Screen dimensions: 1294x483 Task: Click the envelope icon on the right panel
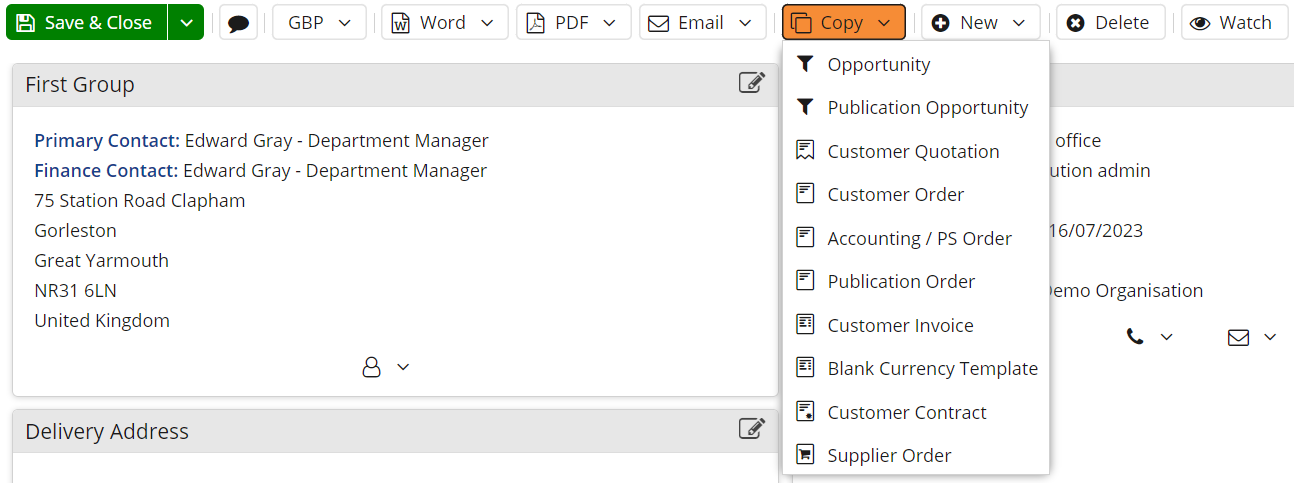[x=1238, y=337]
